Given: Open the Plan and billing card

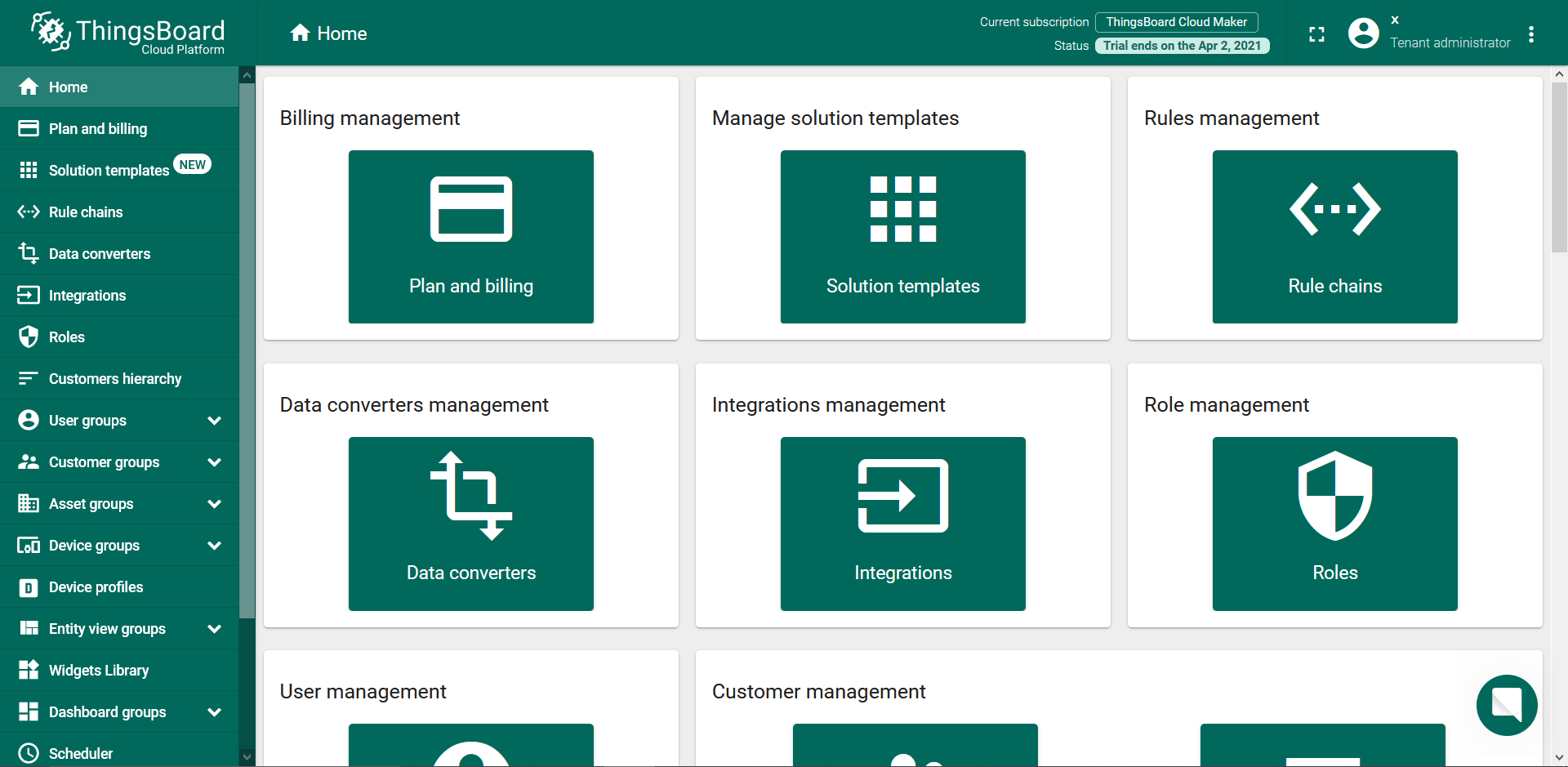Looking at the screenshot, I should [470, 237].
